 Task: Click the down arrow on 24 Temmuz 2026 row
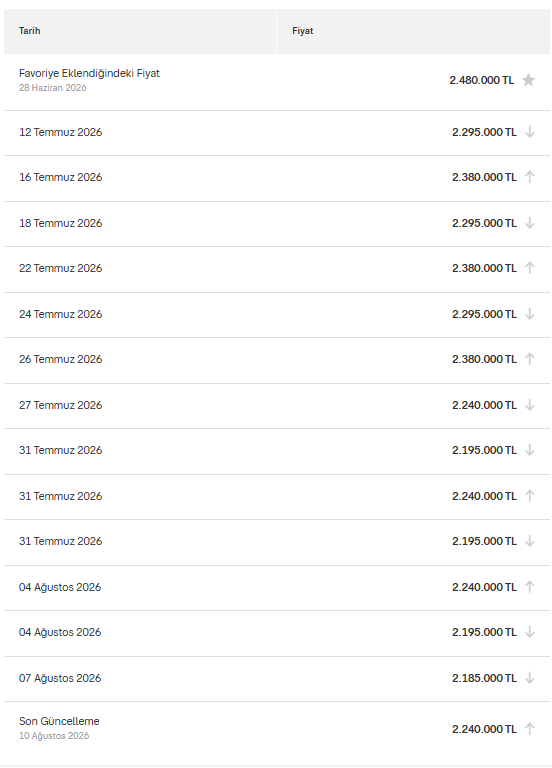529,314
